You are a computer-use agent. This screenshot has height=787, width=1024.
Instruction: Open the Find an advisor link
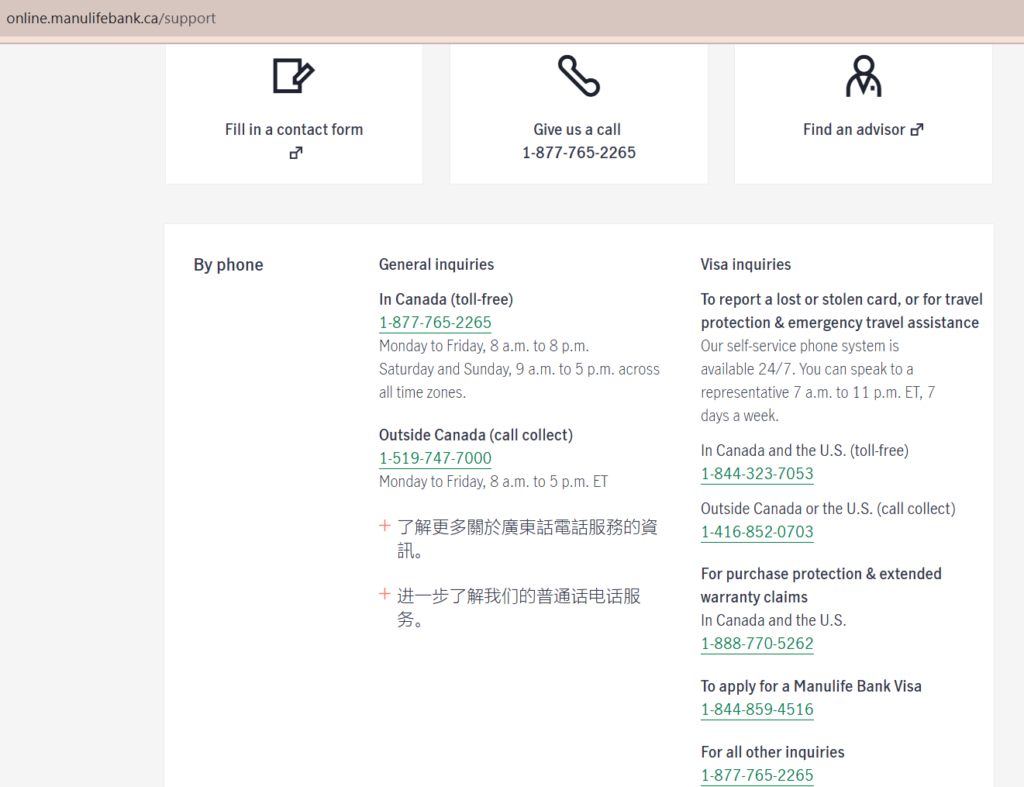(x=853, y=129)
